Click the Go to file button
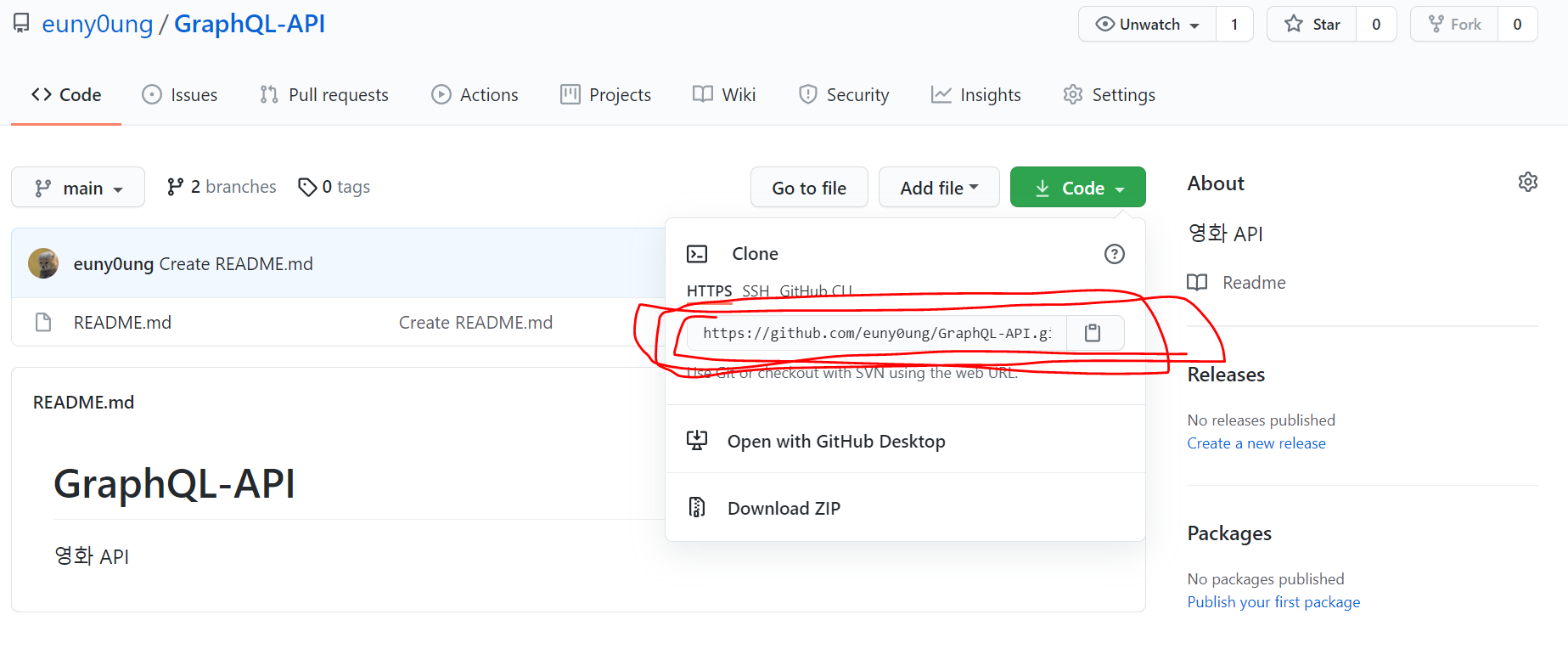1568x654 pixels. tap(809, 188)
